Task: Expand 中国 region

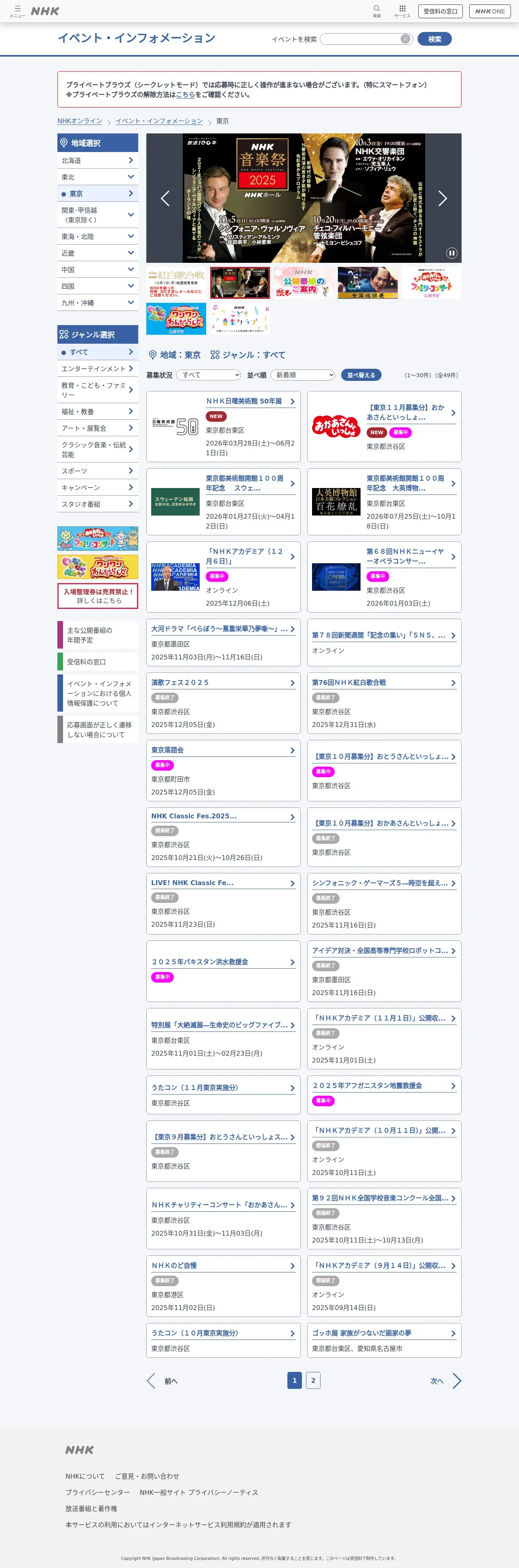Action: pos(98,270)
